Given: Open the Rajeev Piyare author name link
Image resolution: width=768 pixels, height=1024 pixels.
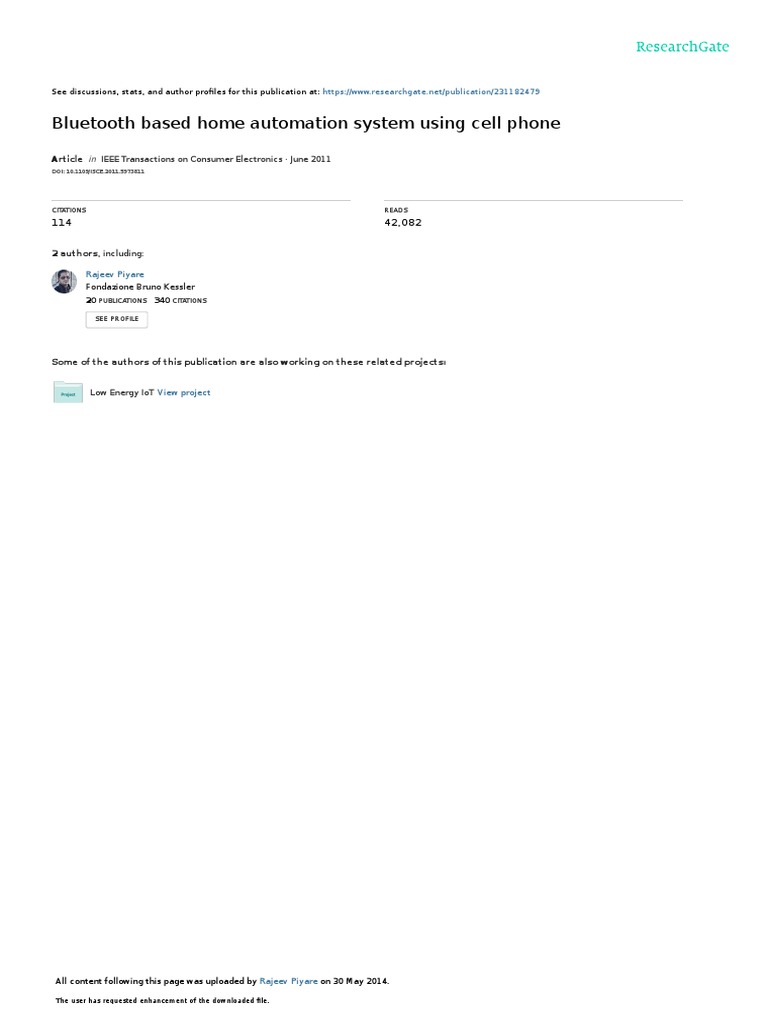Looking at the screenshot, I should pyautogui.click(x=115, y=274).
